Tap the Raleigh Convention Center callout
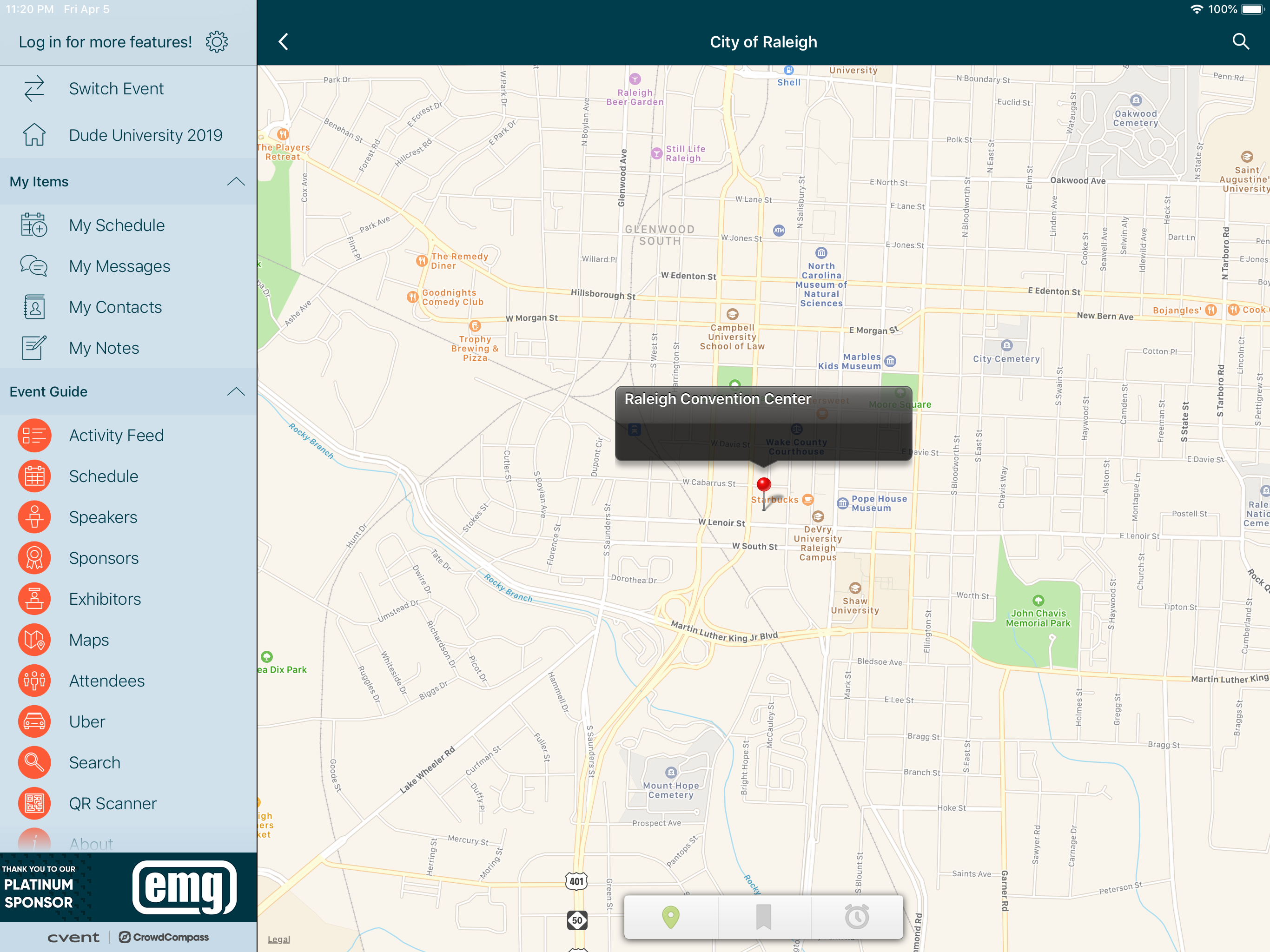1270x952 pixels. point(763,423)
